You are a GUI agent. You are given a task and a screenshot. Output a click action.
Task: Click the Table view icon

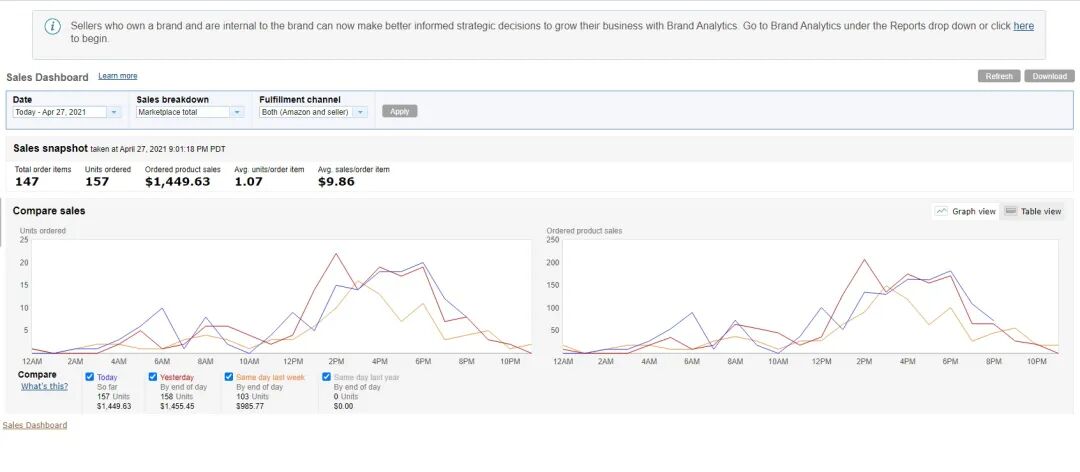1010,212
